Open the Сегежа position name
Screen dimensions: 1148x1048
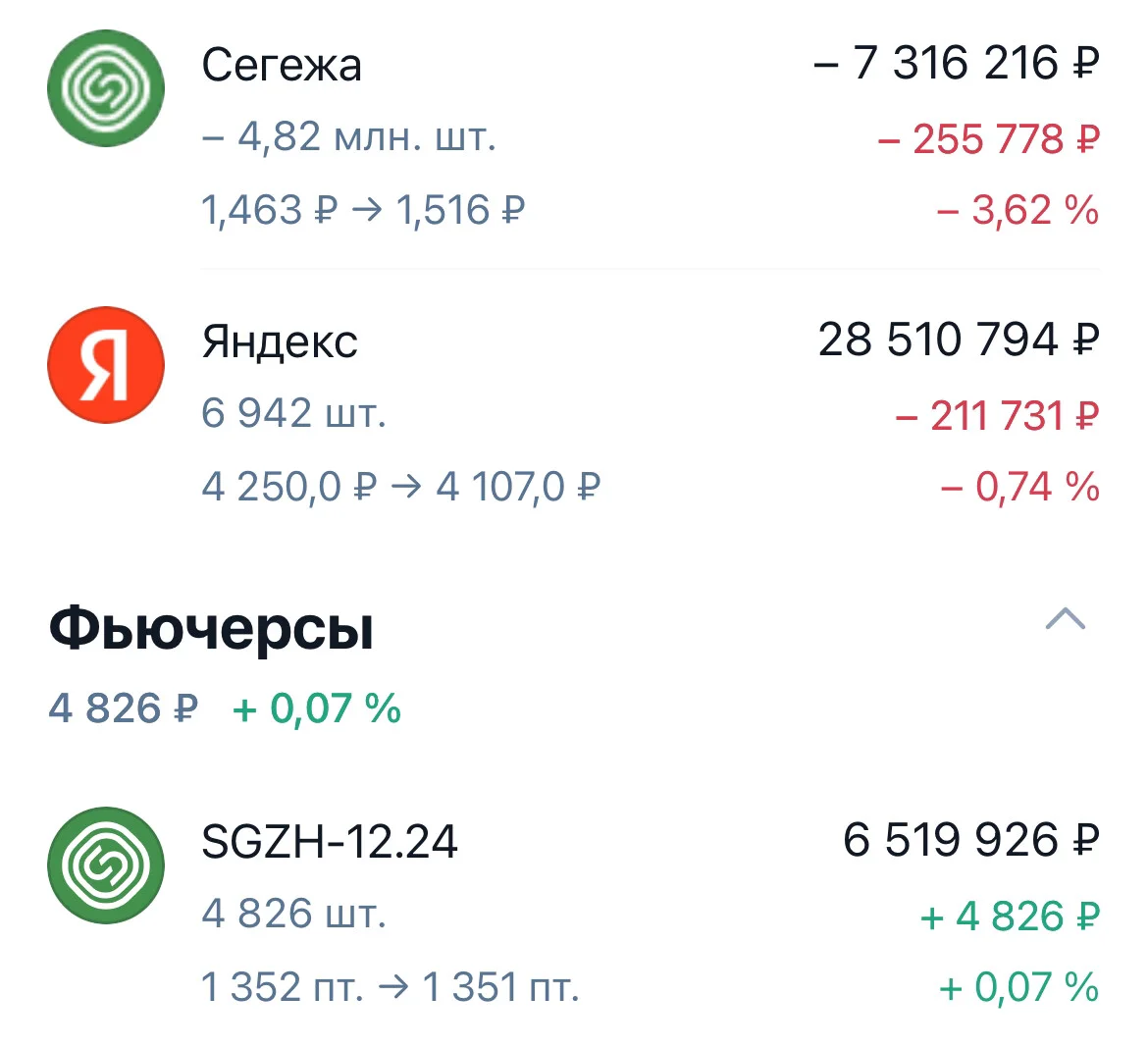[x=282, y=66]
